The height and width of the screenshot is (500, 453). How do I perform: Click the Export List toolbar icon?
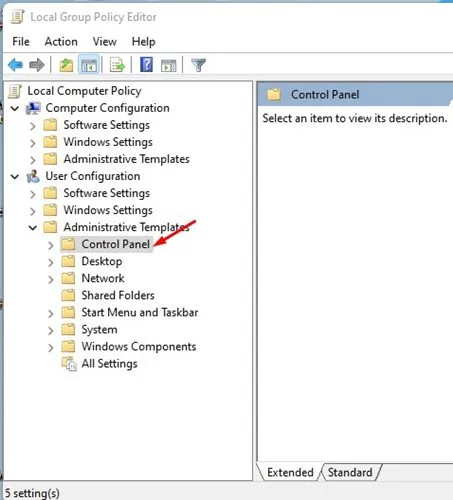tap(117, 65)
